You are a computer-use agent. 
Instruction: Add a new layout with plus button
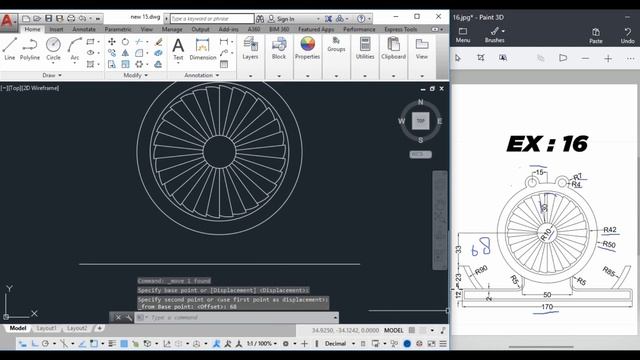[99, 328]
